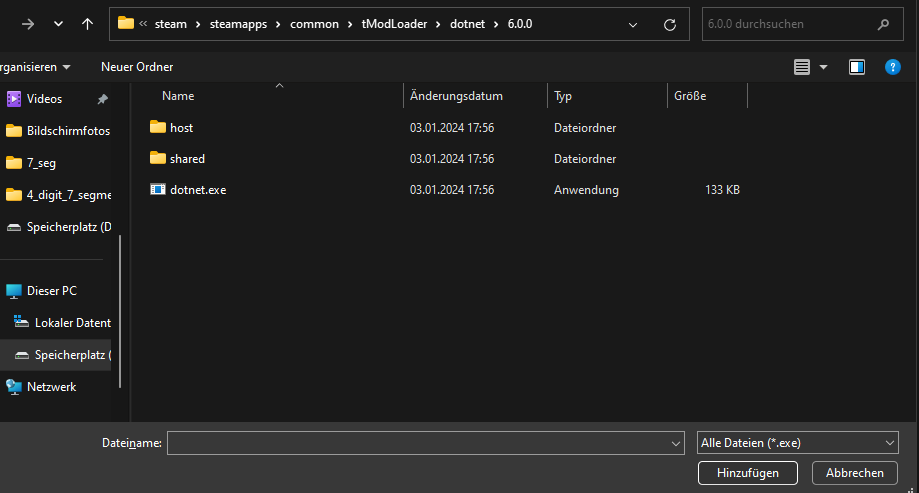Click the Videos sidebar icon

13,99
